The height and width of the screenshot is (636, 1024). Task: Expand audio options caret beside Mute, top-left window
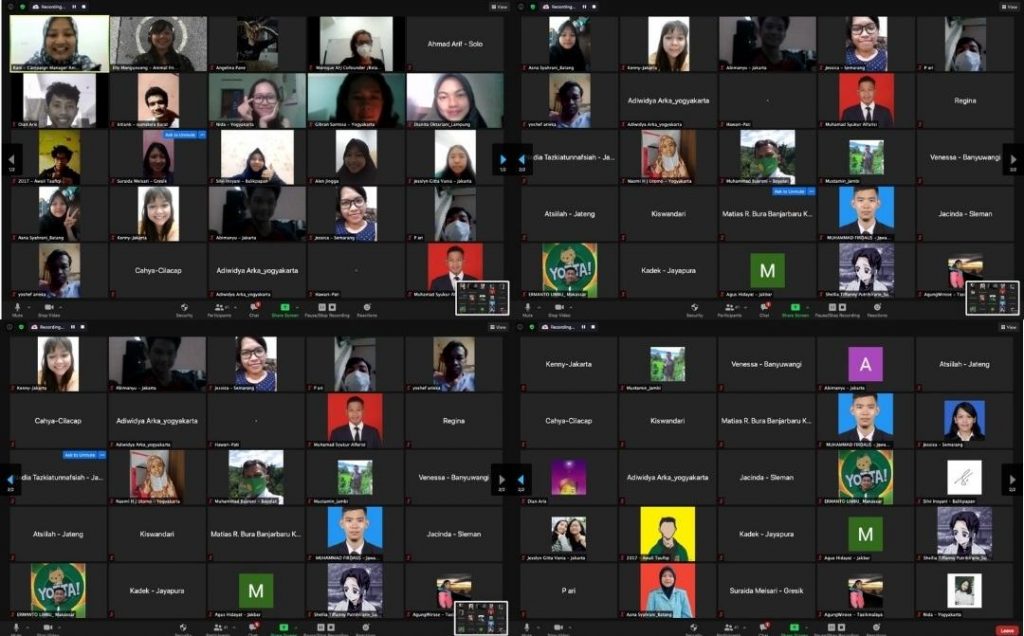[27, 307]
